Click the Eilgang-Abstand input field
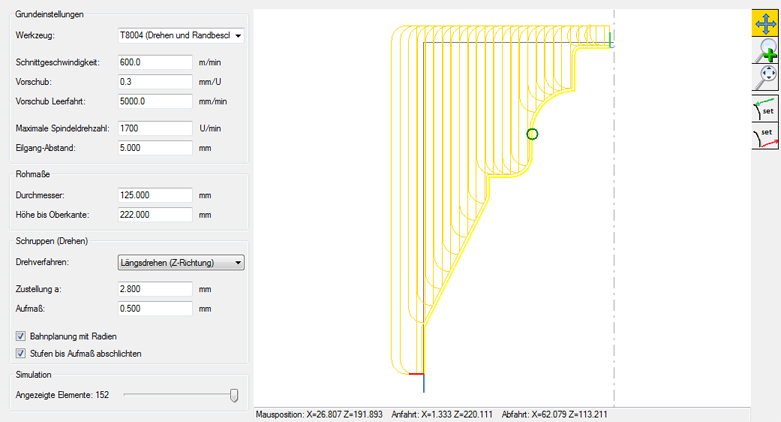This screenshot has width=781, height=422. [154, 148]
